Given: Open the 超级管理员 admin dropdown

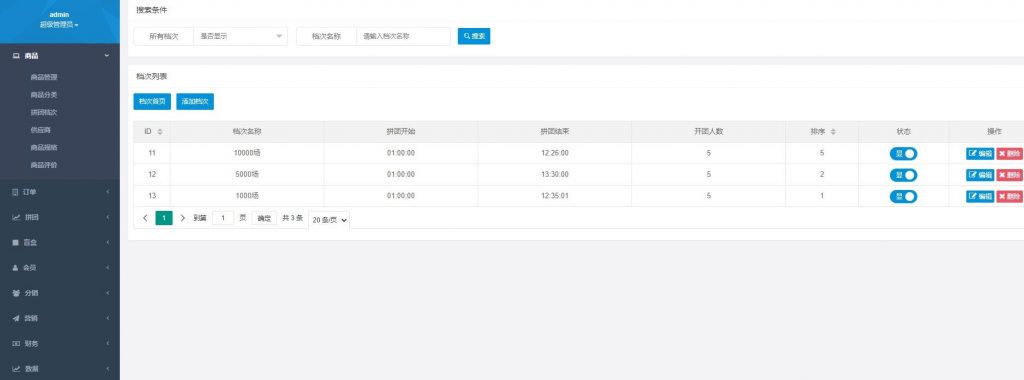Looking at the screenshot, I should [59, 25].
